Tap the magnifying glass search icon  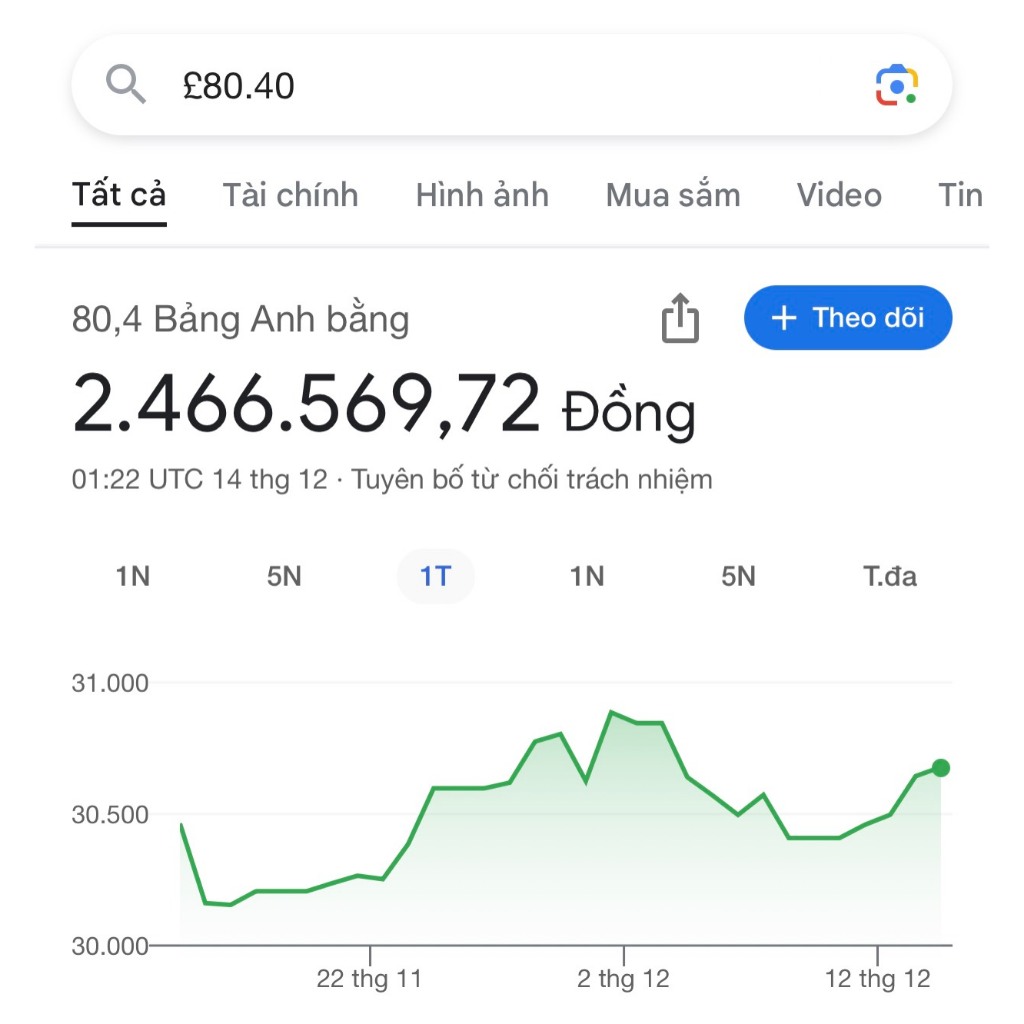point(125,84)
